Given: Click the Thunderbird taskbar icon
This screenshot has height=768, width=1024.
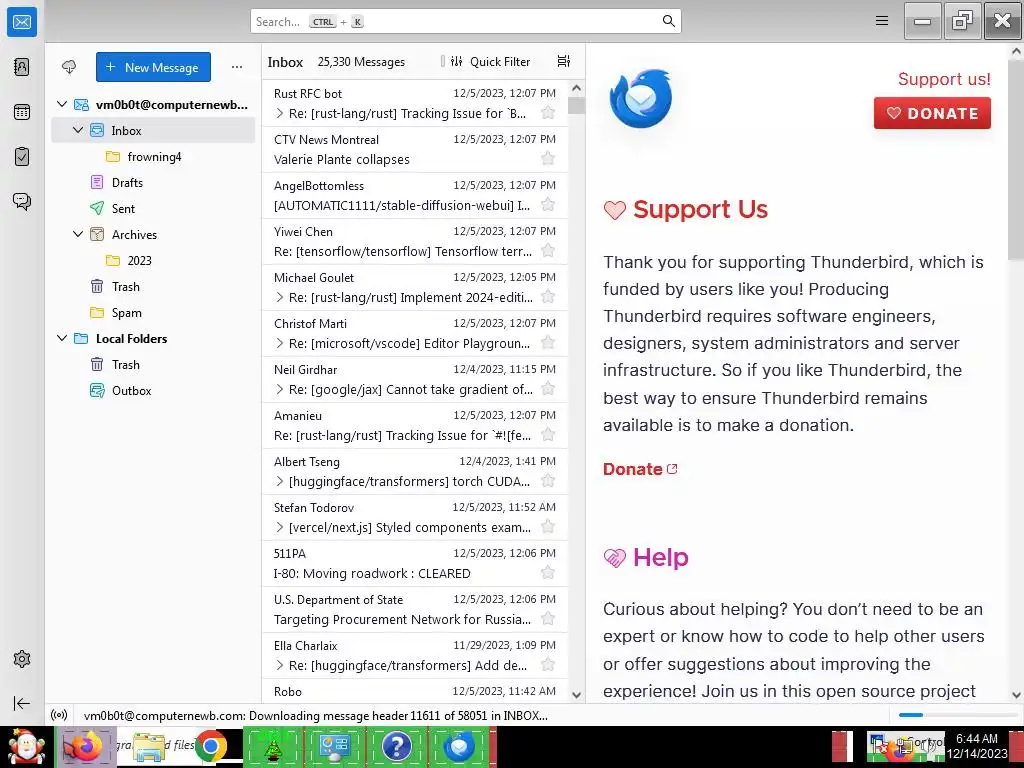Looking at the screenshot, I should 459,746.
